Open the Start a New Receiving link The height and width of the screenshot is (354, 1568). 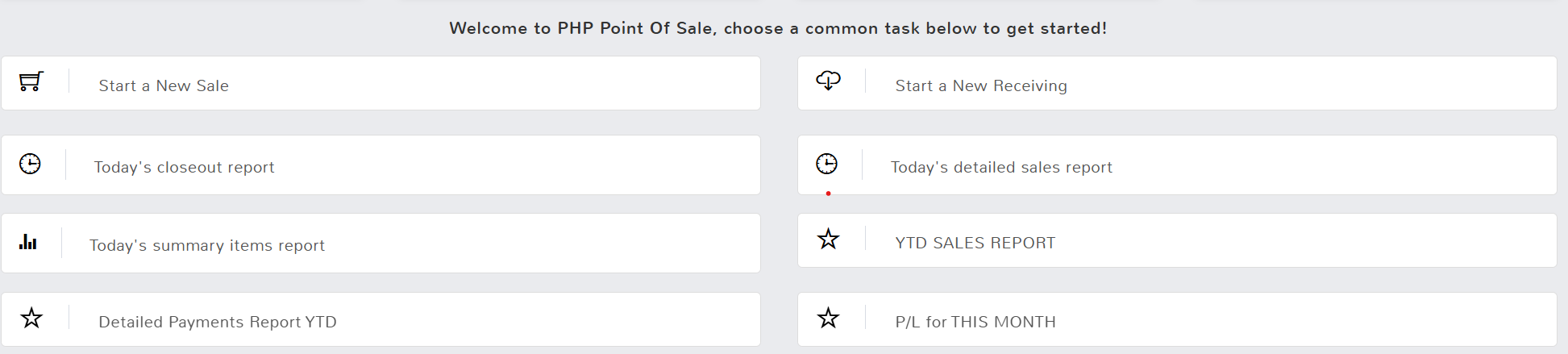pyautogui.click(x=981, y=85)
